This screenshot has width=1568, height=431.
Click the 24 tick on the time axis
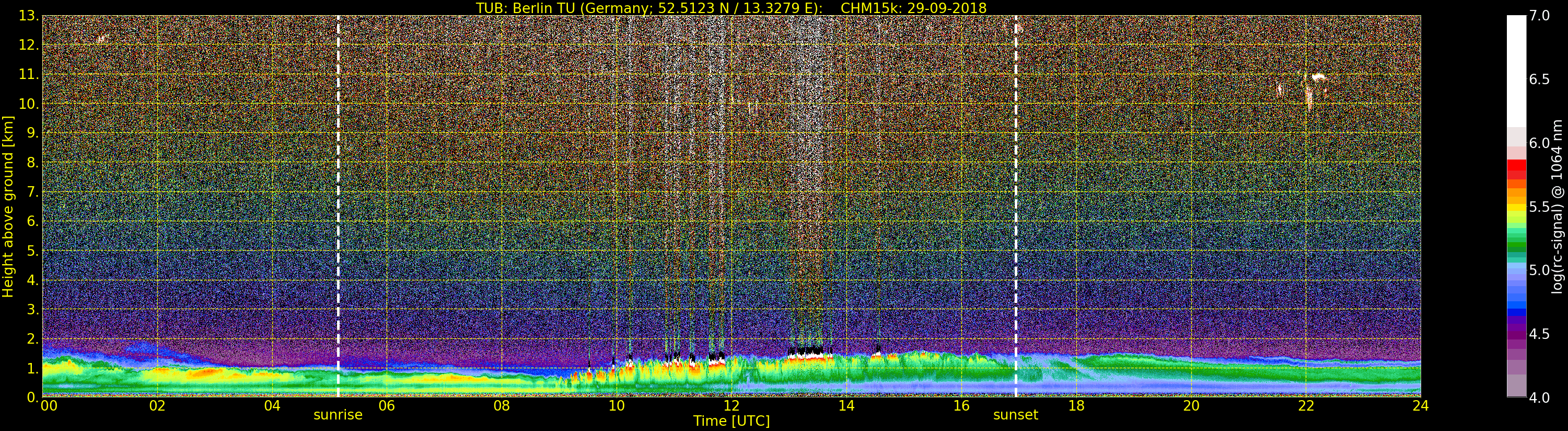pyautogui.click(x=1420, y=406)
